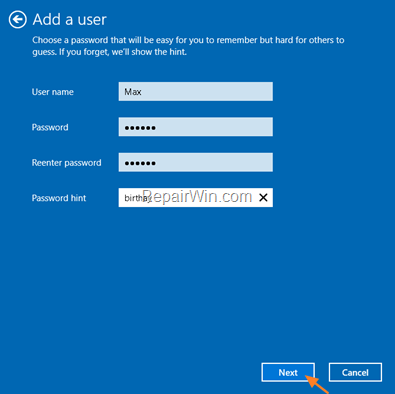Select the Password input field
The width and height of the screenshot is (395, 394).
click(x=196, y=127)
